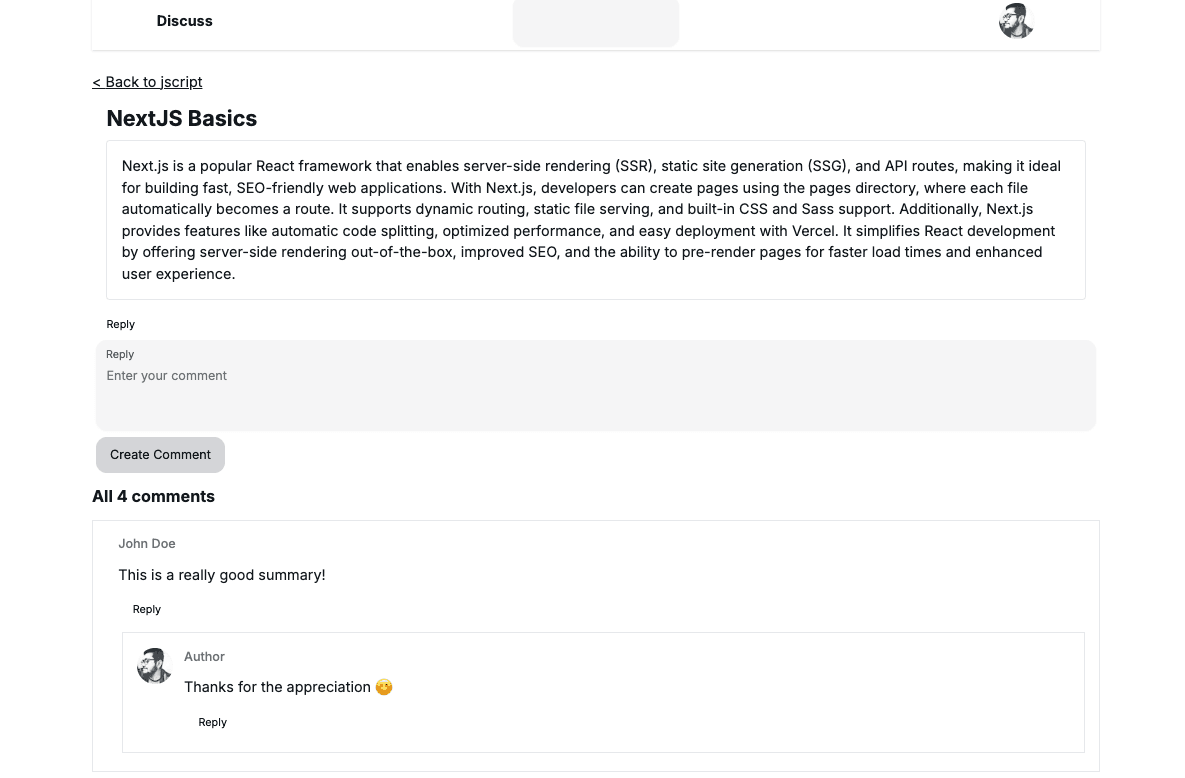Click the John Doe commenter name
Screen dimensions: 1185x778
147,544
